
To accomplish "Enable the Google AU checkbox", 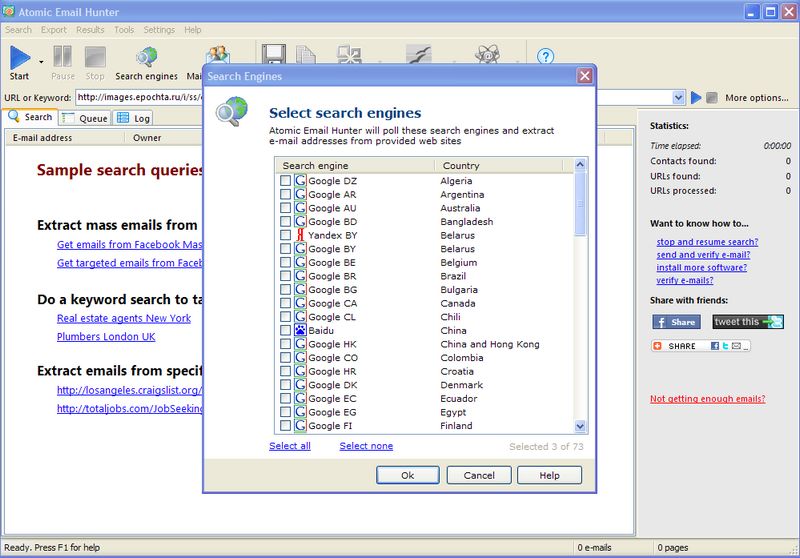I will coord(285,208).
